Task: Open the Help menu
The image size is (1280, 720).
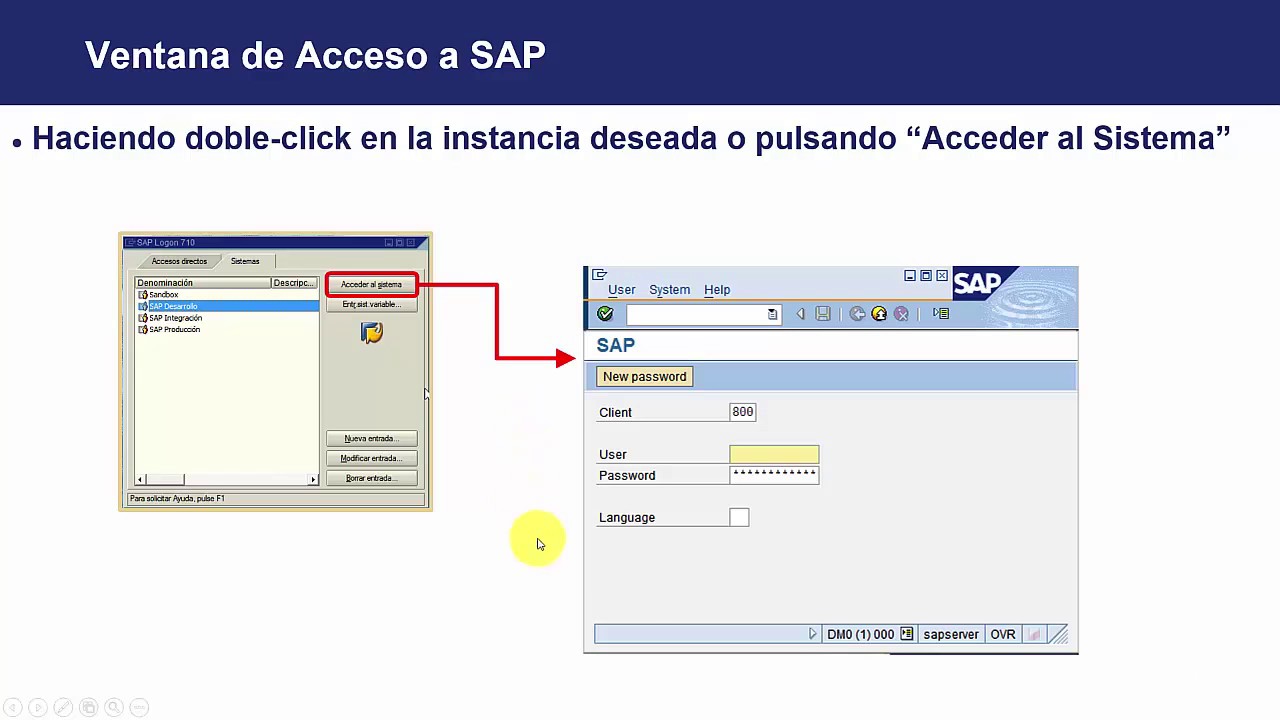Action: click(x=717, y=290)
